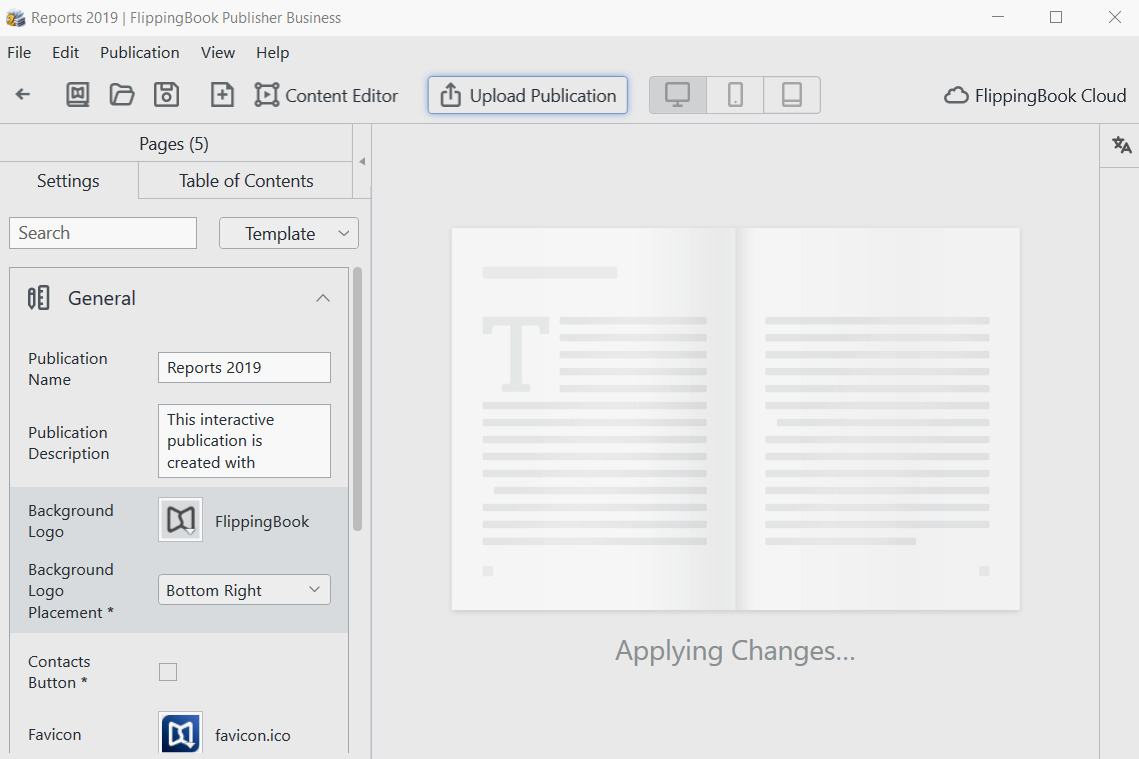Viewport: 1139px width, 759px height.
Task: Click the General section ruler icon
Action: (x=38, y=298)
